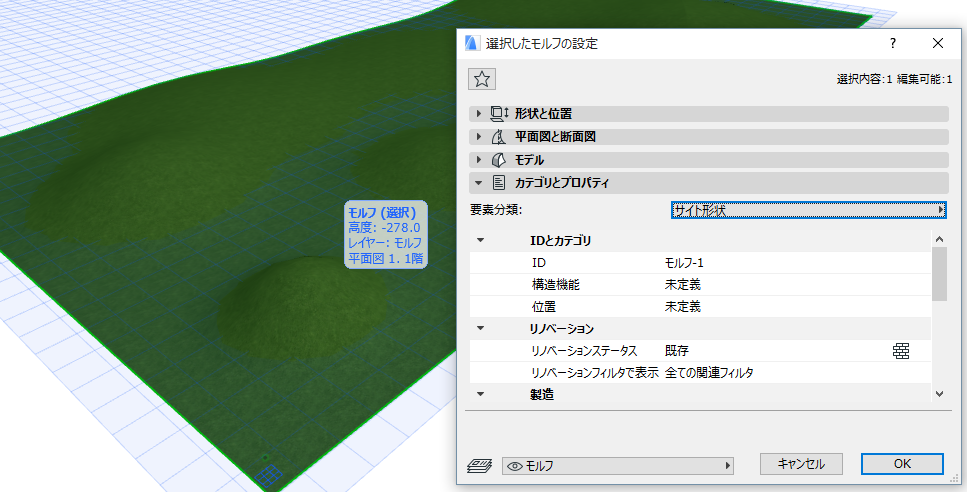
Task: Click the 要素分類 label
Action: click(x=496, y=210)
